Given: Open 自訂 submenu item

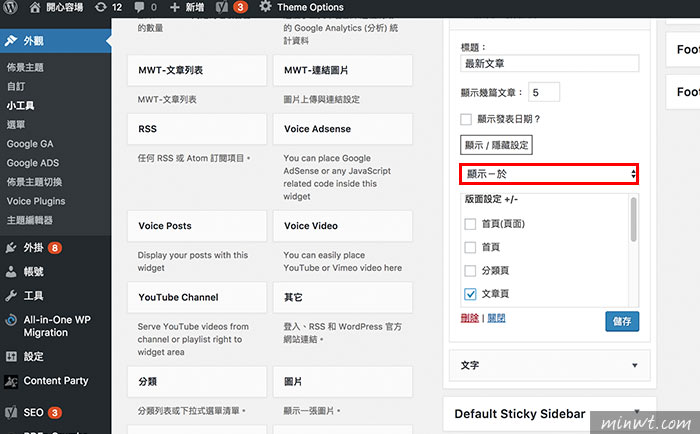Looking at the screenshot, I should coord(16,87).
